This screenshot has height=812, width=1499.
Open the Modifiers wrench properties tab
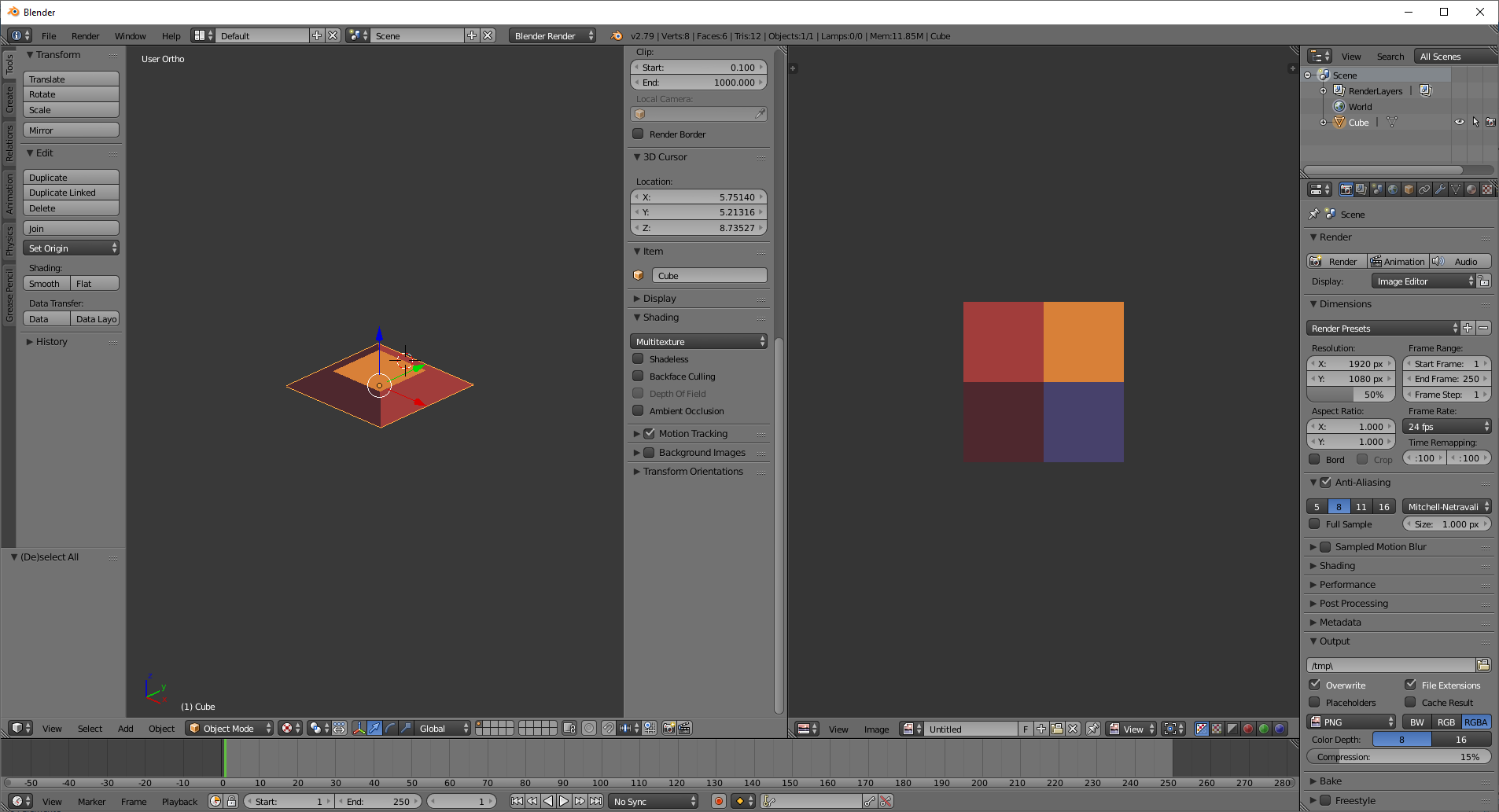(1439, 189)
